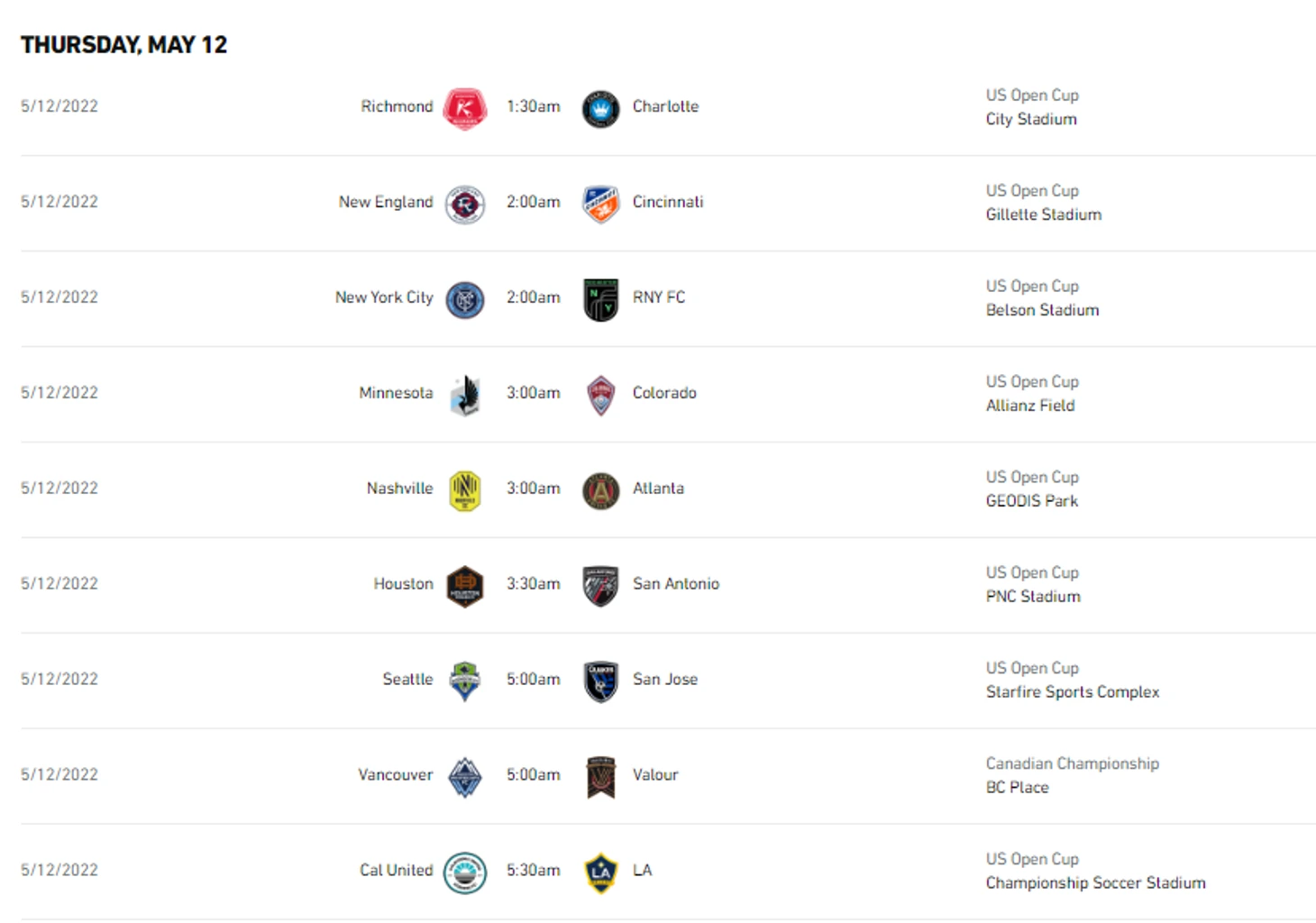Click the New York City FC badge
1316x923 pixels.
coord(465,300)
